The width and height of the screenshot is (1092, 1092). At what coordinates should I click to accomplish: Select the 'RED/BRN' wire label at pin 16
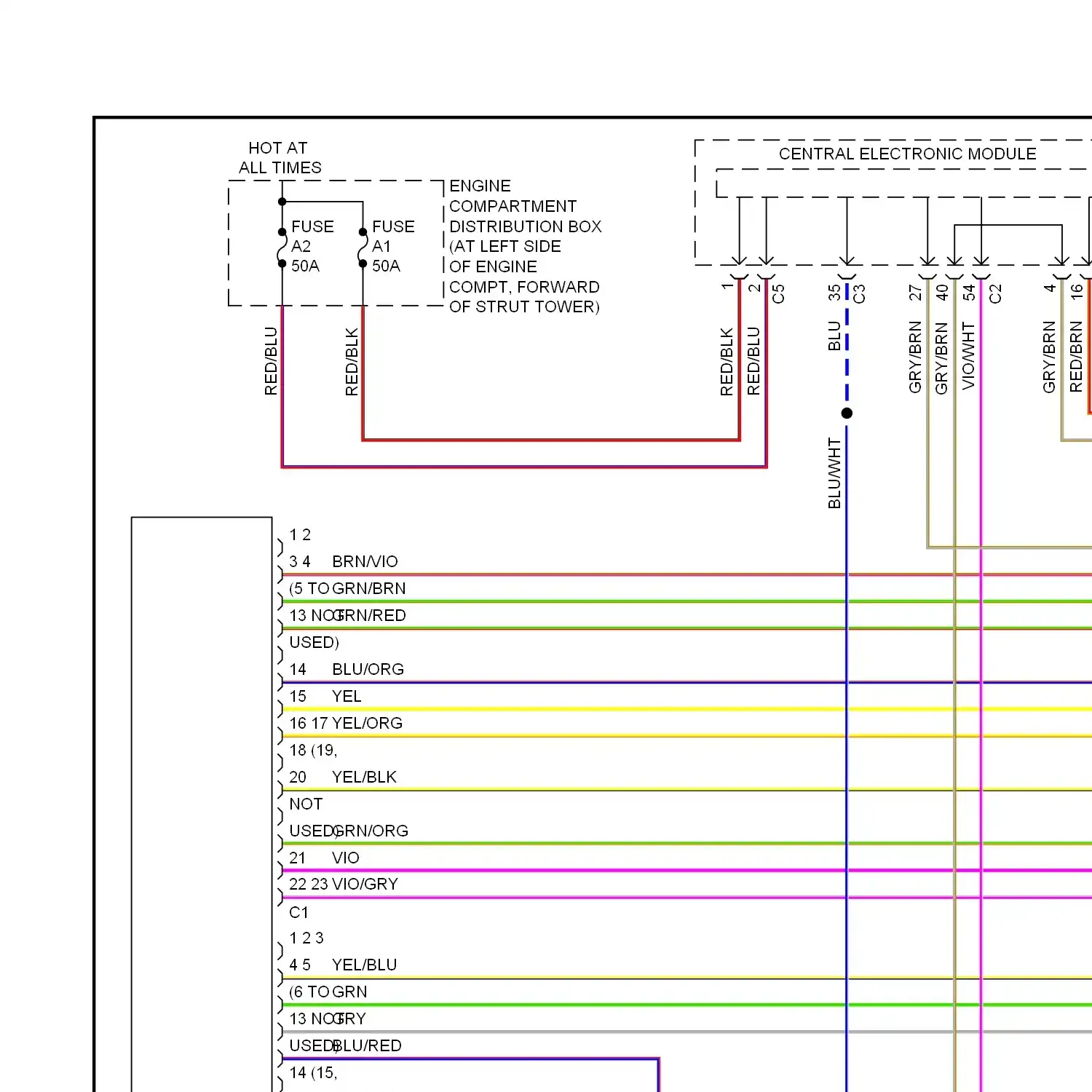pyautogui.click(x=1076, y=357)
